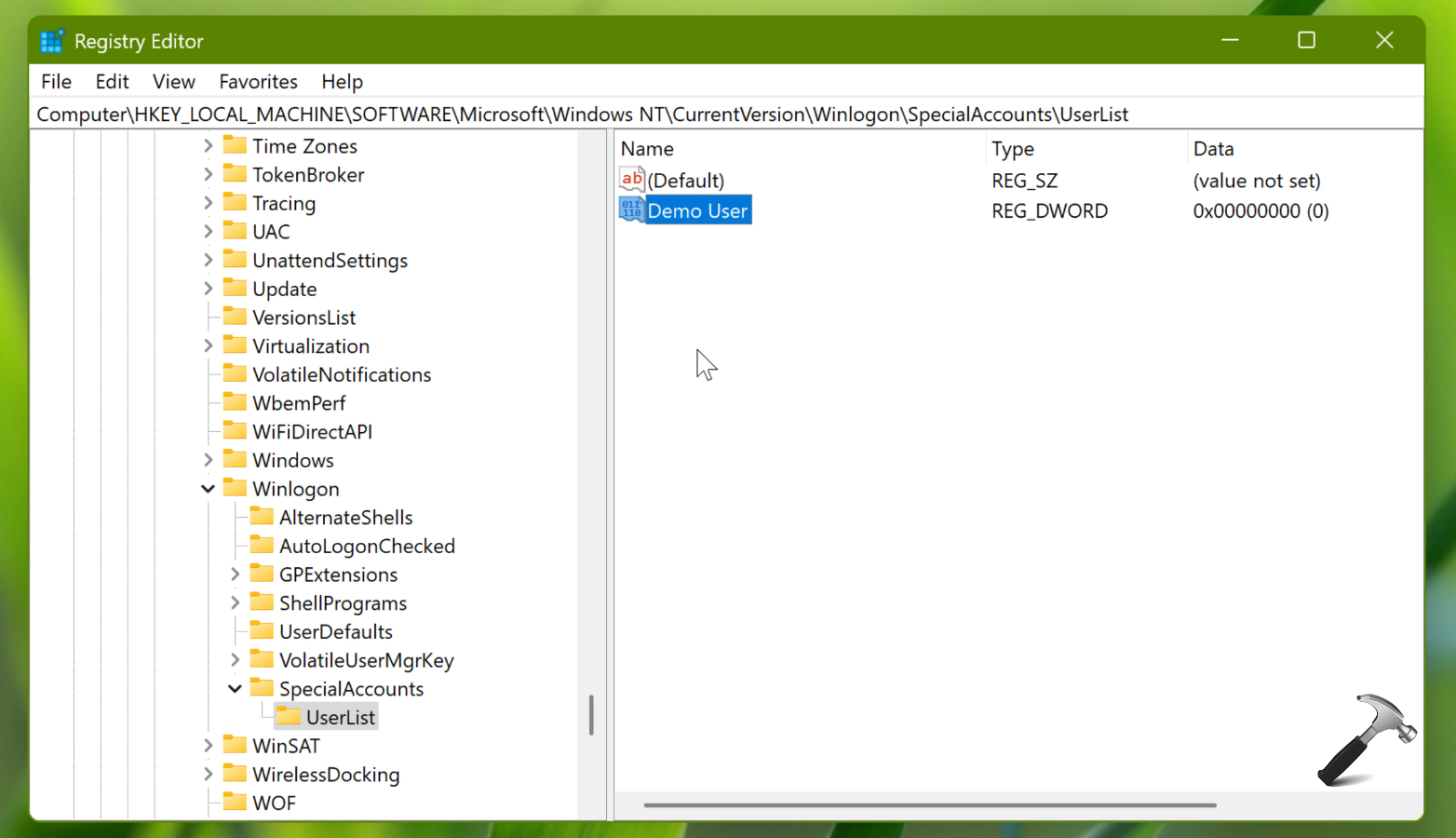The height and width of the screenshot is (838, 1456).
Task: Click the WOF folder icon
Action: (236, 803)
